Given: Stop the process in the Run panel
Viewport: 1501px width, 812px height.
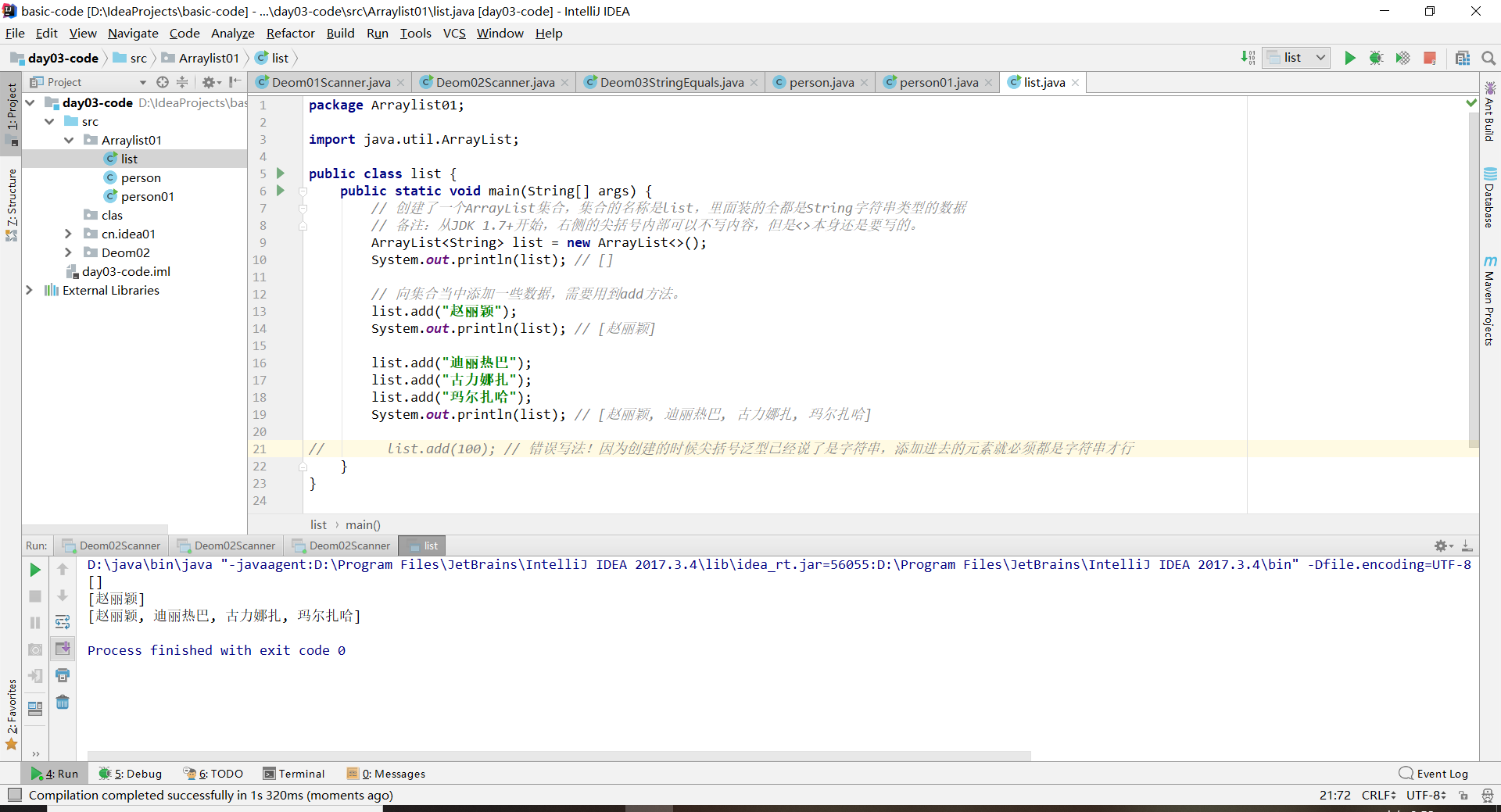Looking at the screenshot, I should (x=35, y=596).
